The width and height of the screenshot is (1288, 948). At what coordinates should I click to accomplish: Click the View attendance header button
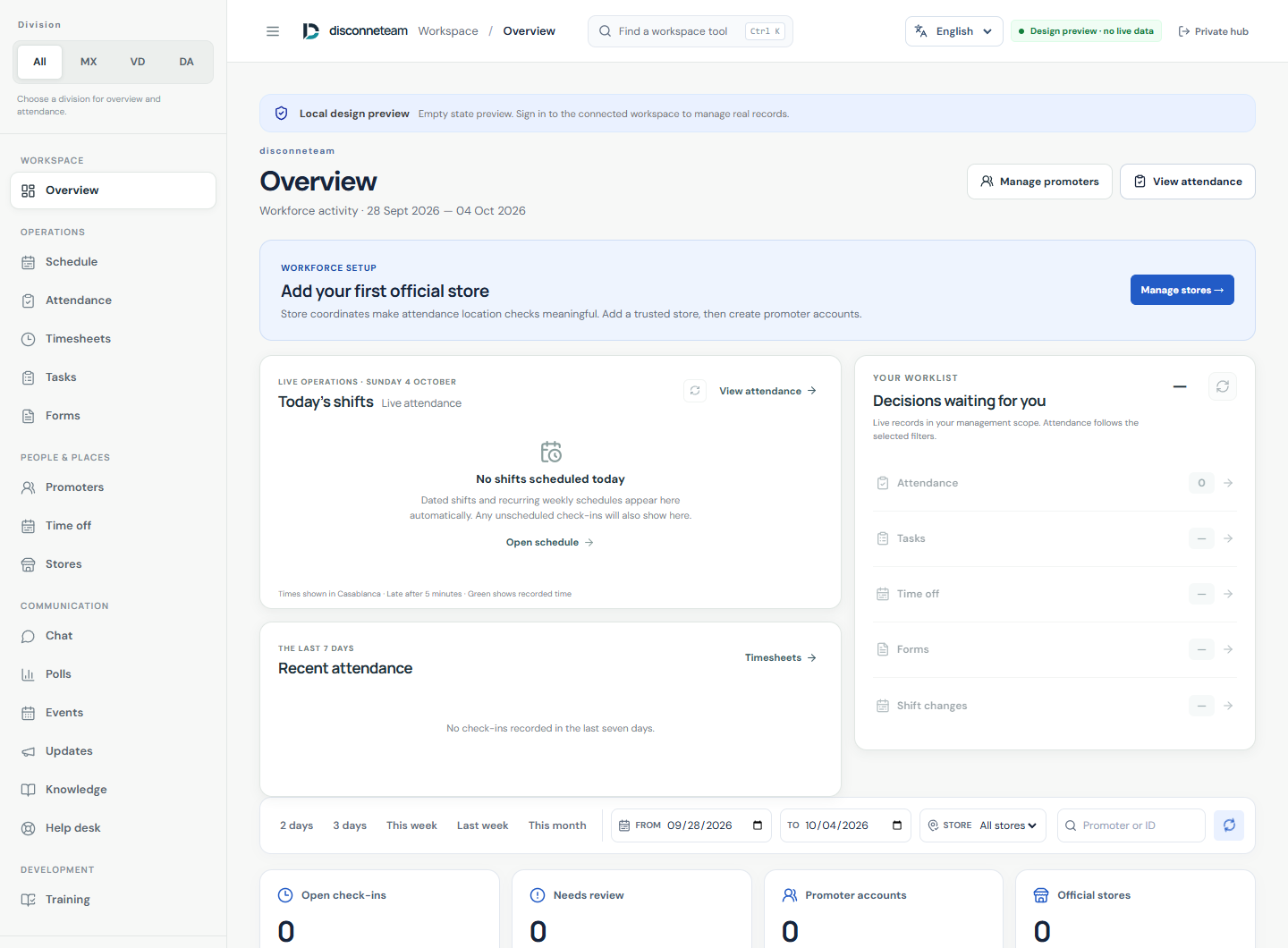pos(1187,182)
